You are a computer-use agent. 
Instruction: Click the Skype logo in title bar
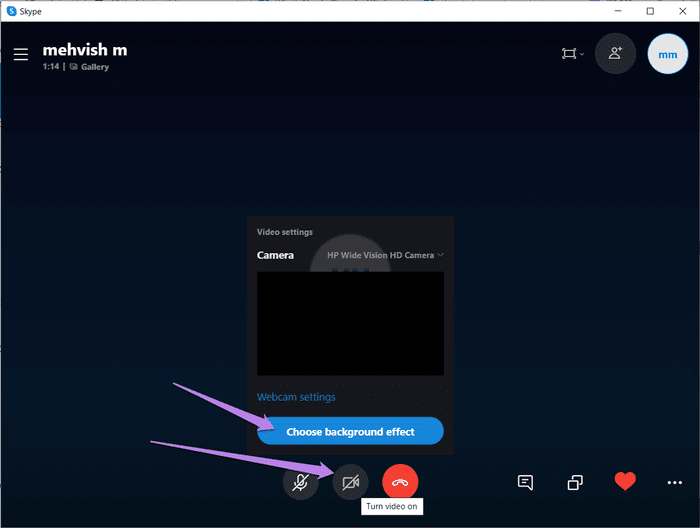12,11
